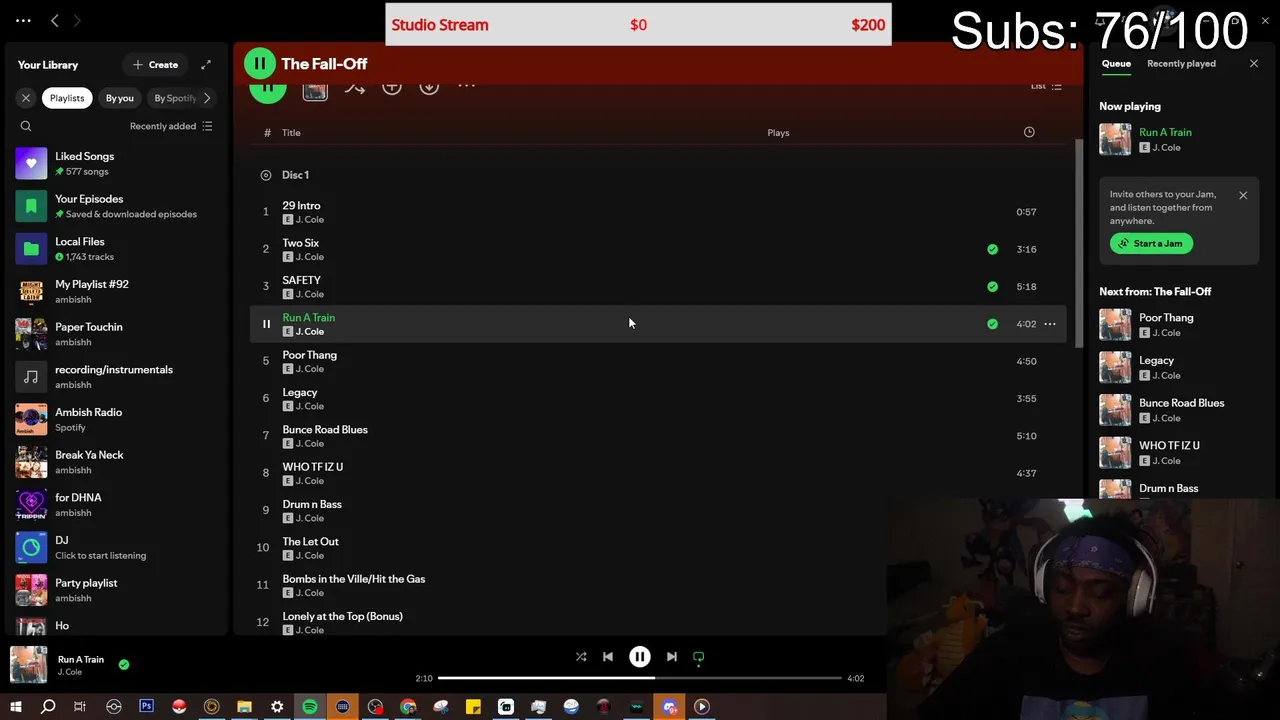This screenshot has height=720, width=1280.
Task: Open My Playlist #92
Action: pos(115,291)
